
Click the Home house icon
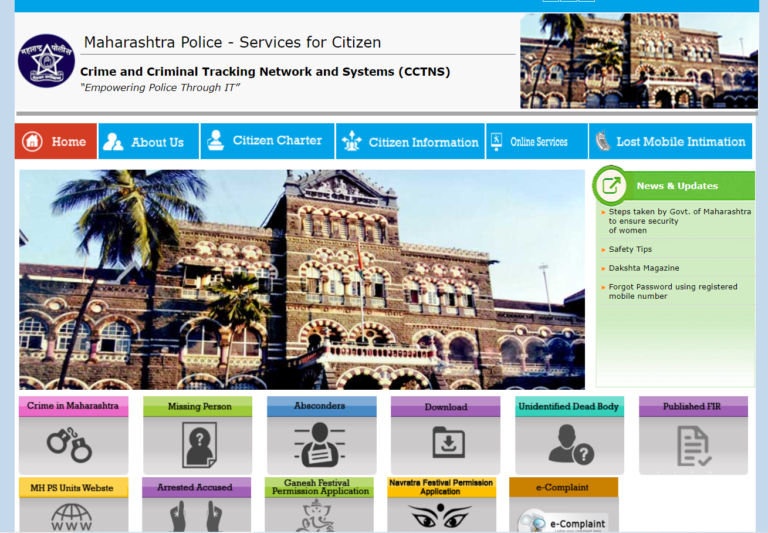(x=32, y=142)
